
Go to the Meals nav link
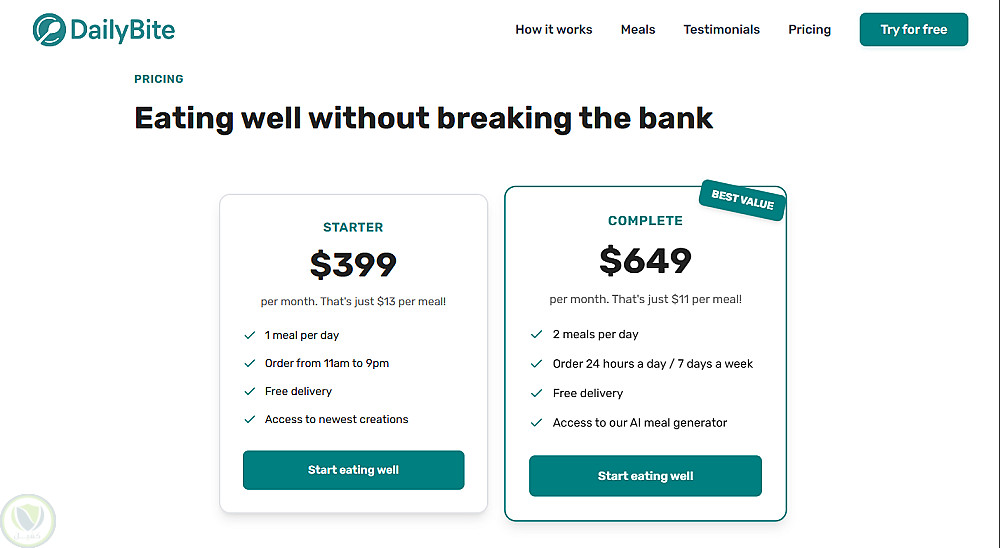tap(638, 30)
